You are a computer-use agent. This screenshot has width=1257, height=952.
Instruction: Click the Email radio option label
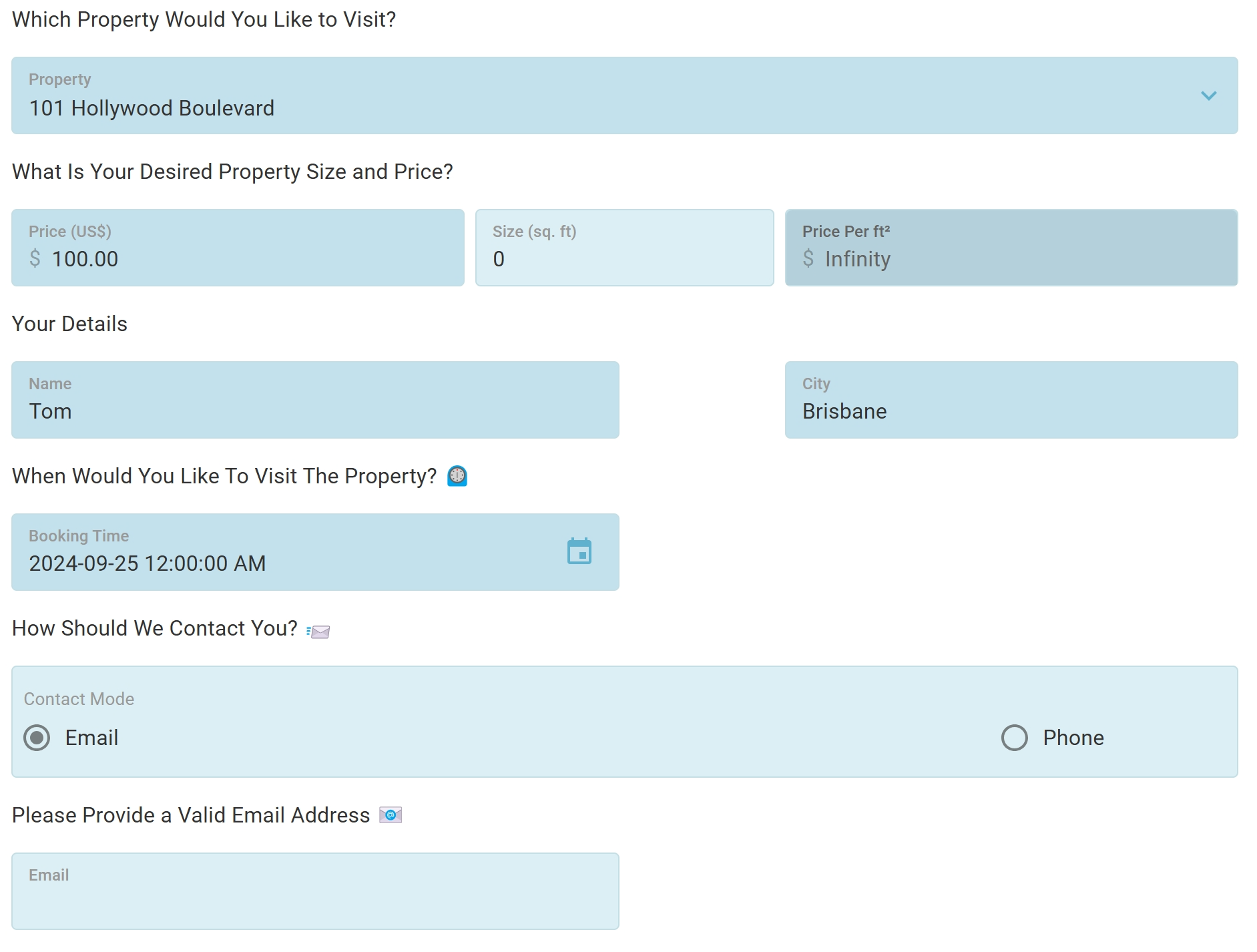[91, 738]
